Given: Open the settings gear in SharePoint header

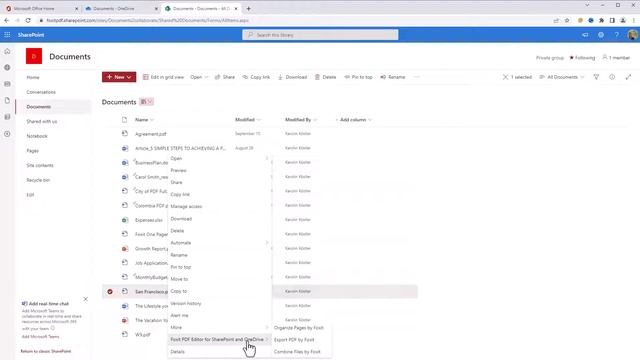Looking at the screenshot, I should pos(601,35).
